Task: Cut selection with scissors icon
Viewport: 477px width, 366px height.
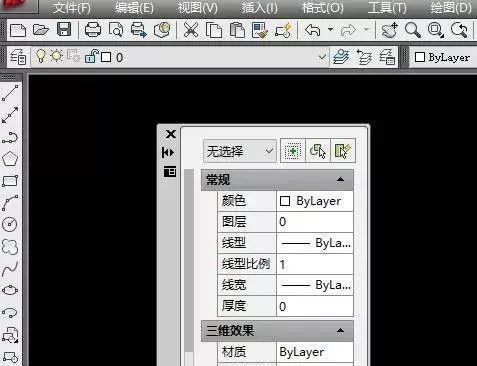Action: (x=191, y=30)
